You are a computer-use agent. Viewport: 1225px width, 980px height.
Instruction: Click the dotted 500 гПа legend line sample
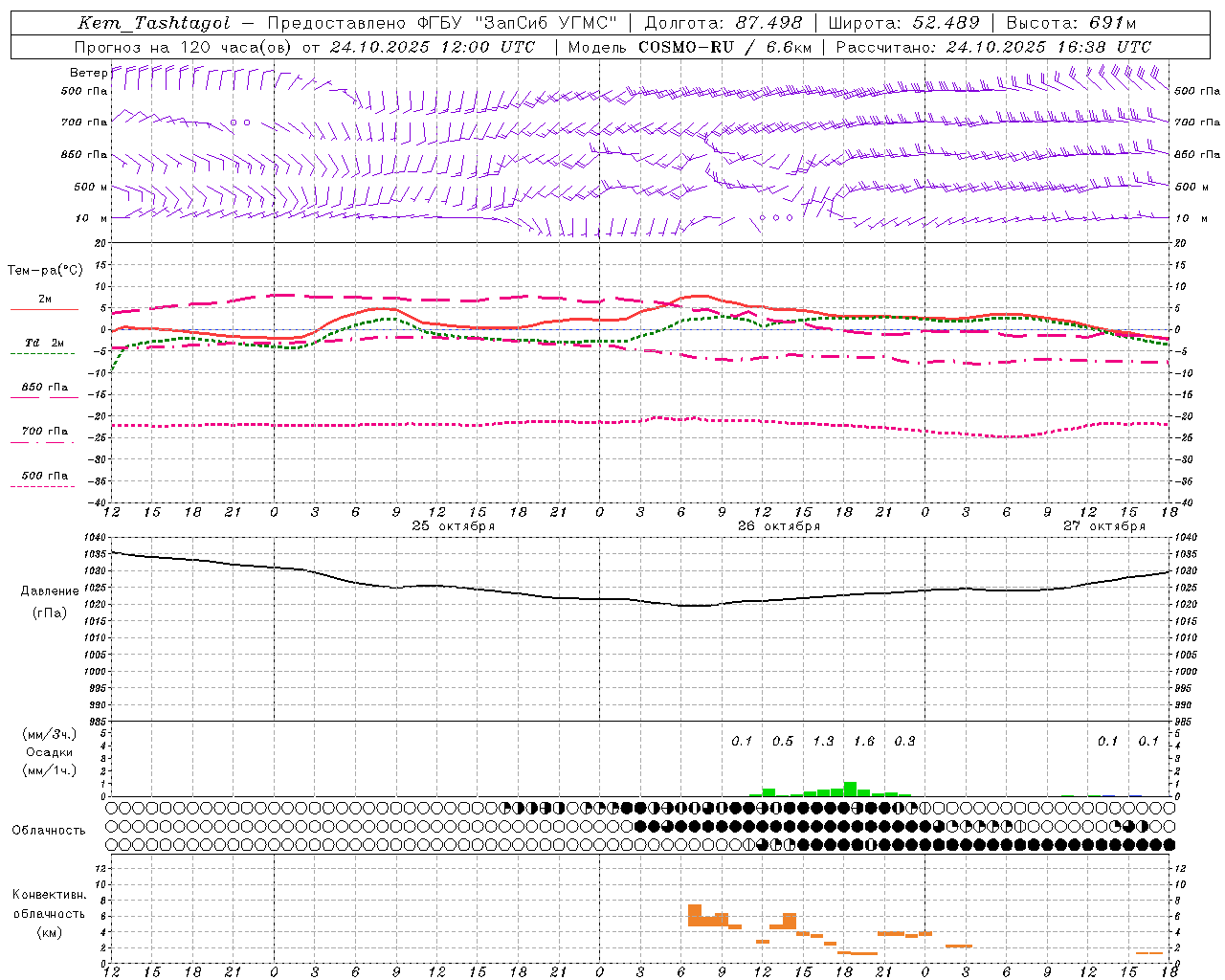tap(45, 487)
